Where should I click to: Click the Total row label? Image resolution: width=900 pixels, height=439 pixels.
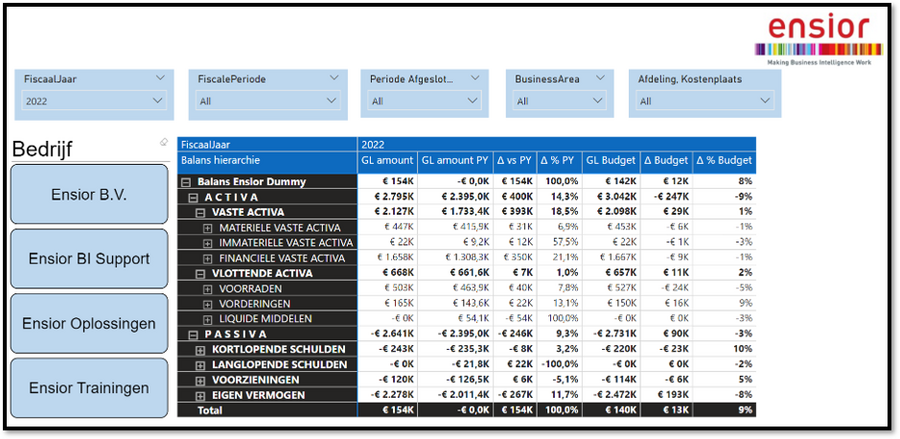210,410
